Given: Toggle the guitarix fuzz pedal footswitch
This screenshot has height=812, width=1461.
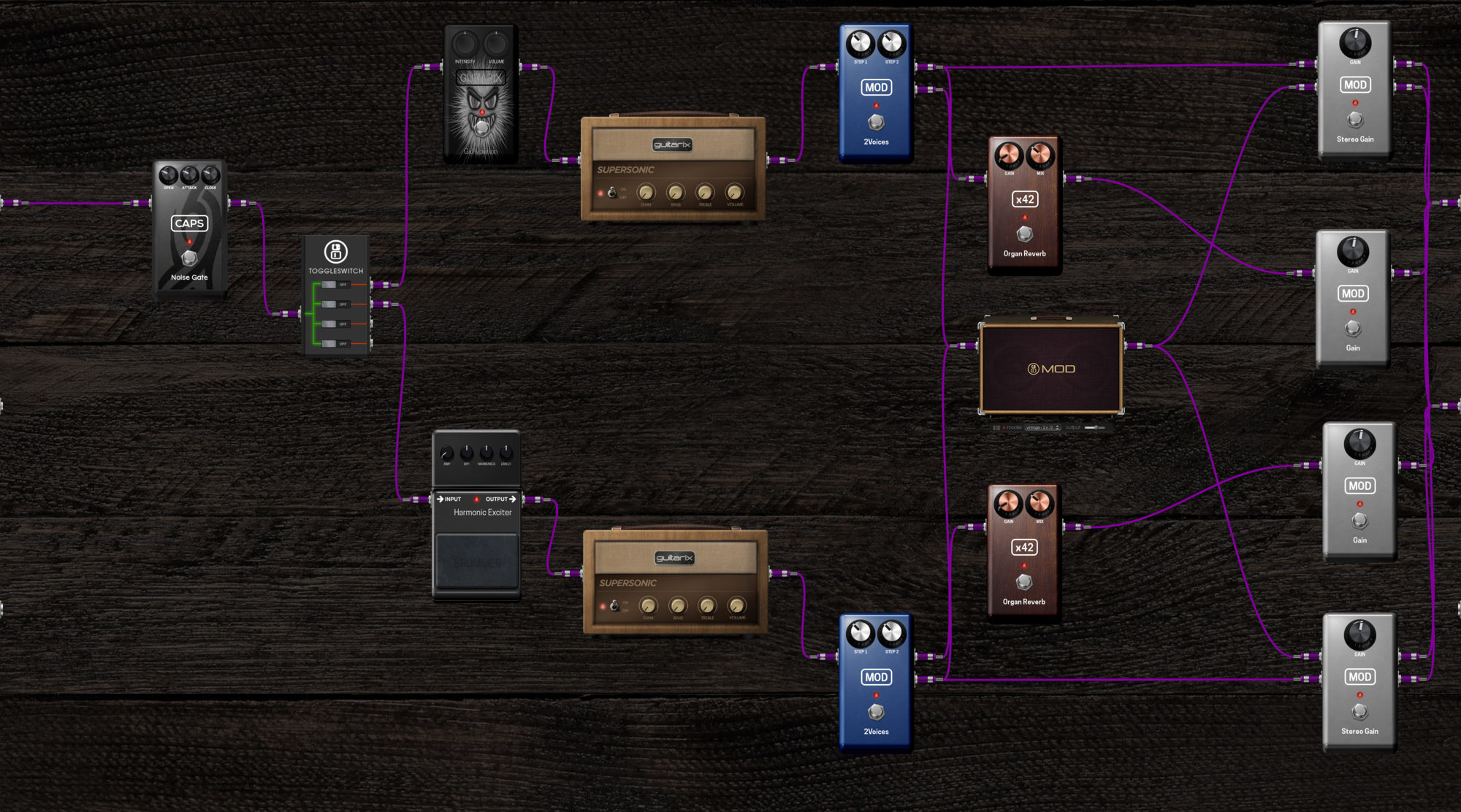Looking at the screenshot, I should [x=481, y=128].
